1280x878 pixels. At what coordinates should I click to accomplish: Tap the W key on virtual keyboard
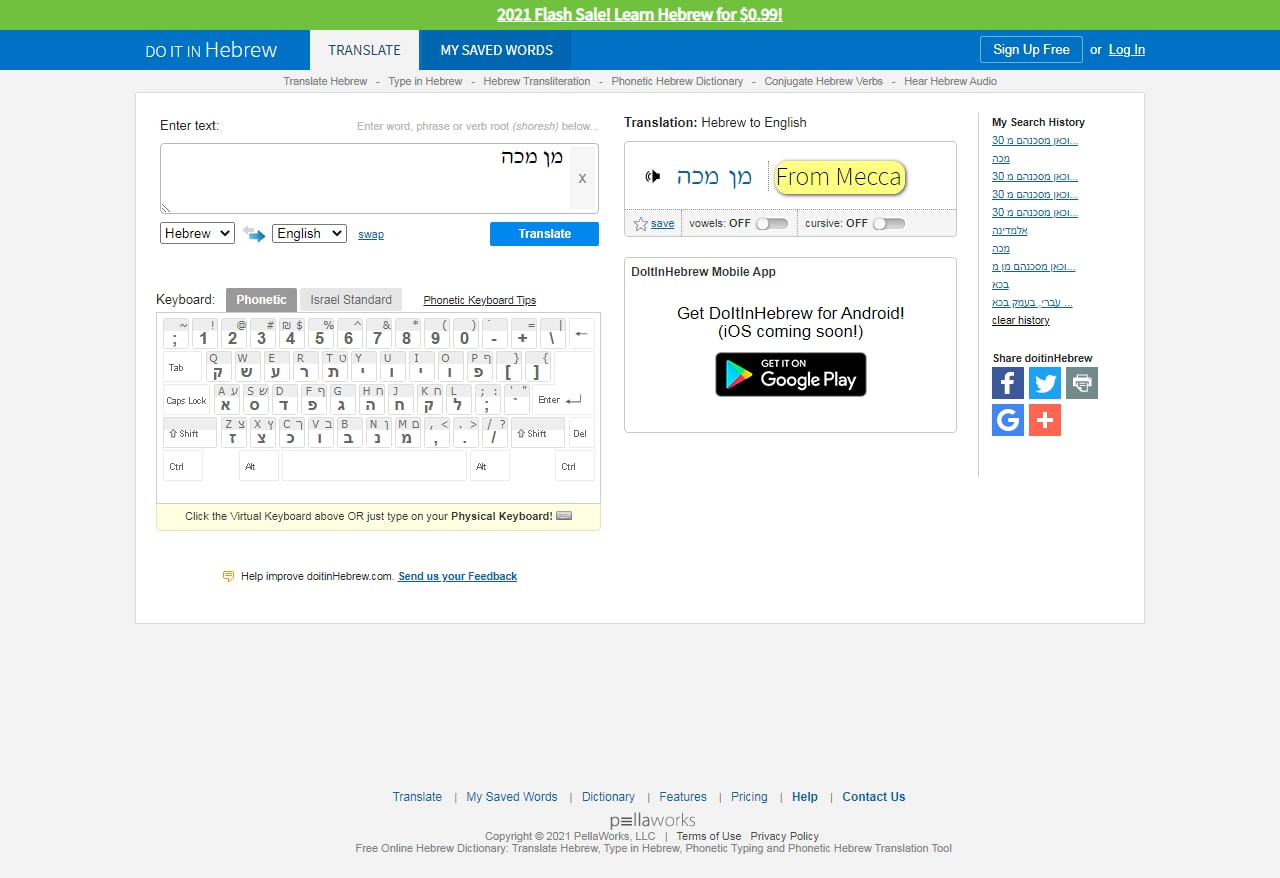[x=248, y=367]
